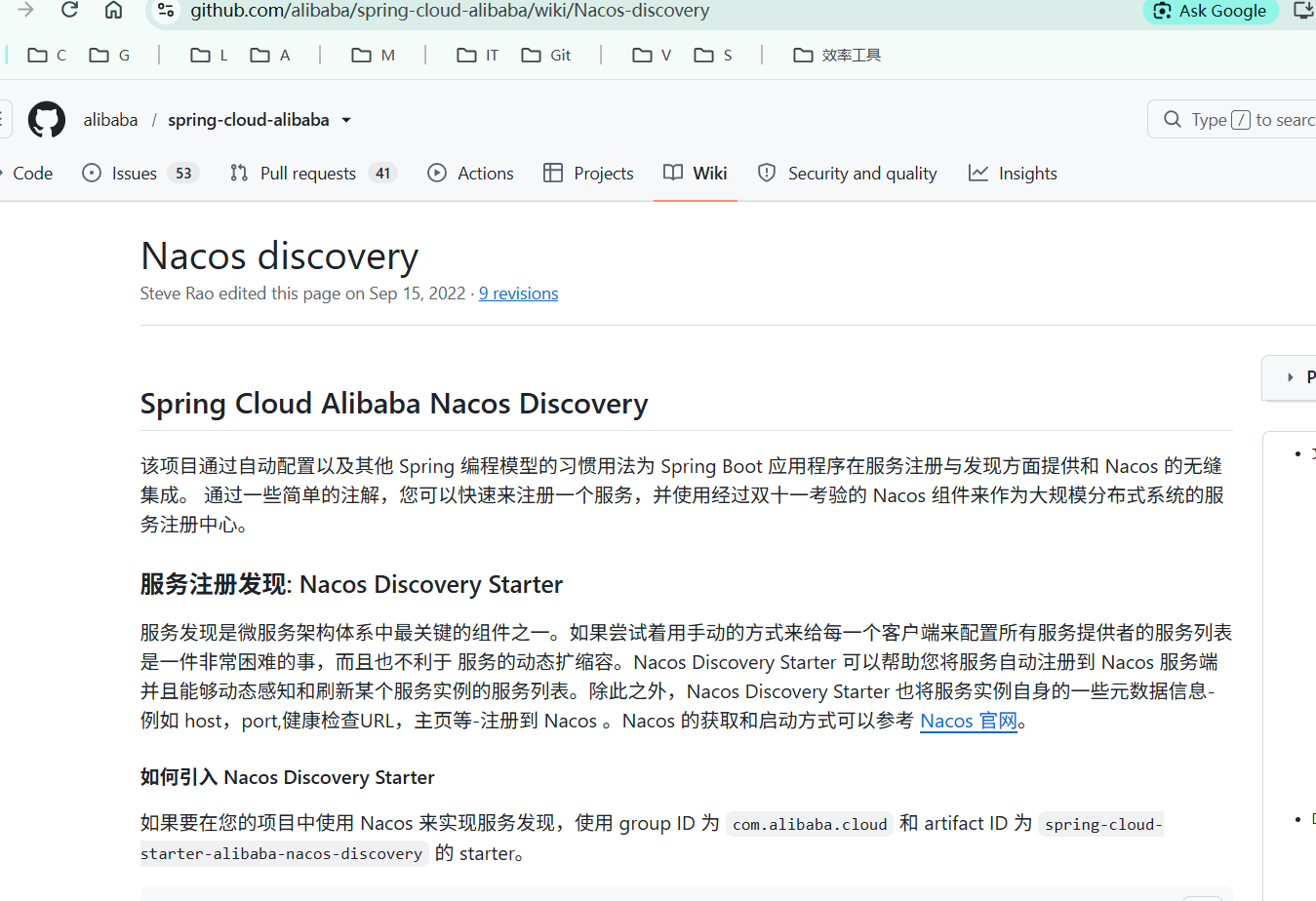Open the Git bookmark folder
Viewport: 1316px width, 901px height.
546,55
